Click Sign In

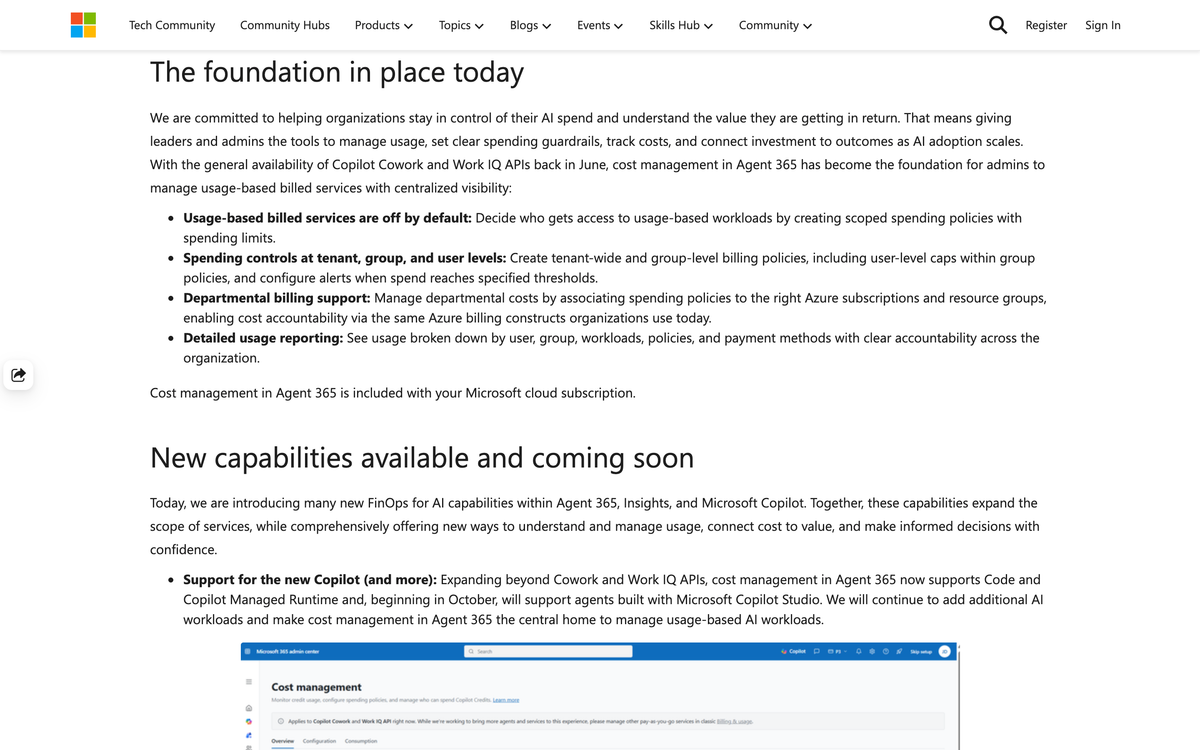(1103, 25)
